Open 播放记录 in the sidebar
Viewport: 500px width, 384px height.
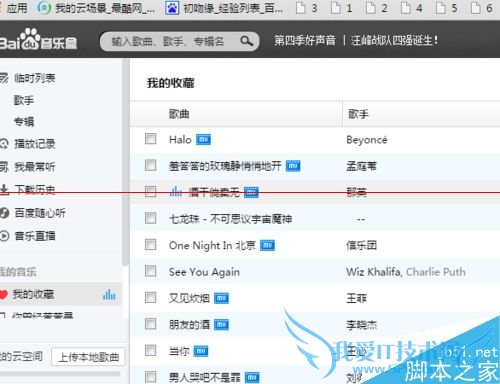point(35,144)
